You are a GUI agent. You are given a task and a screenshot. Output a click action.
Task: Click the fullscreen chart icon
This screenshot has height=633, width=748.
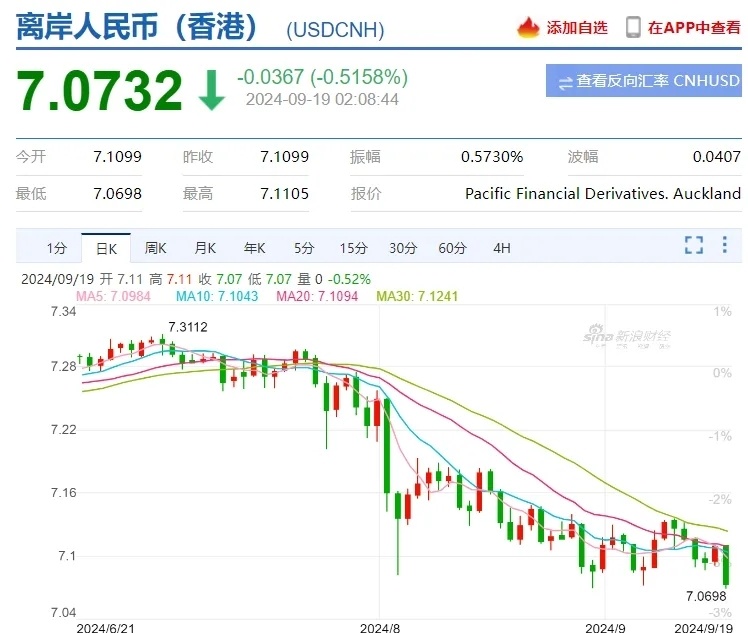[693, 246]
